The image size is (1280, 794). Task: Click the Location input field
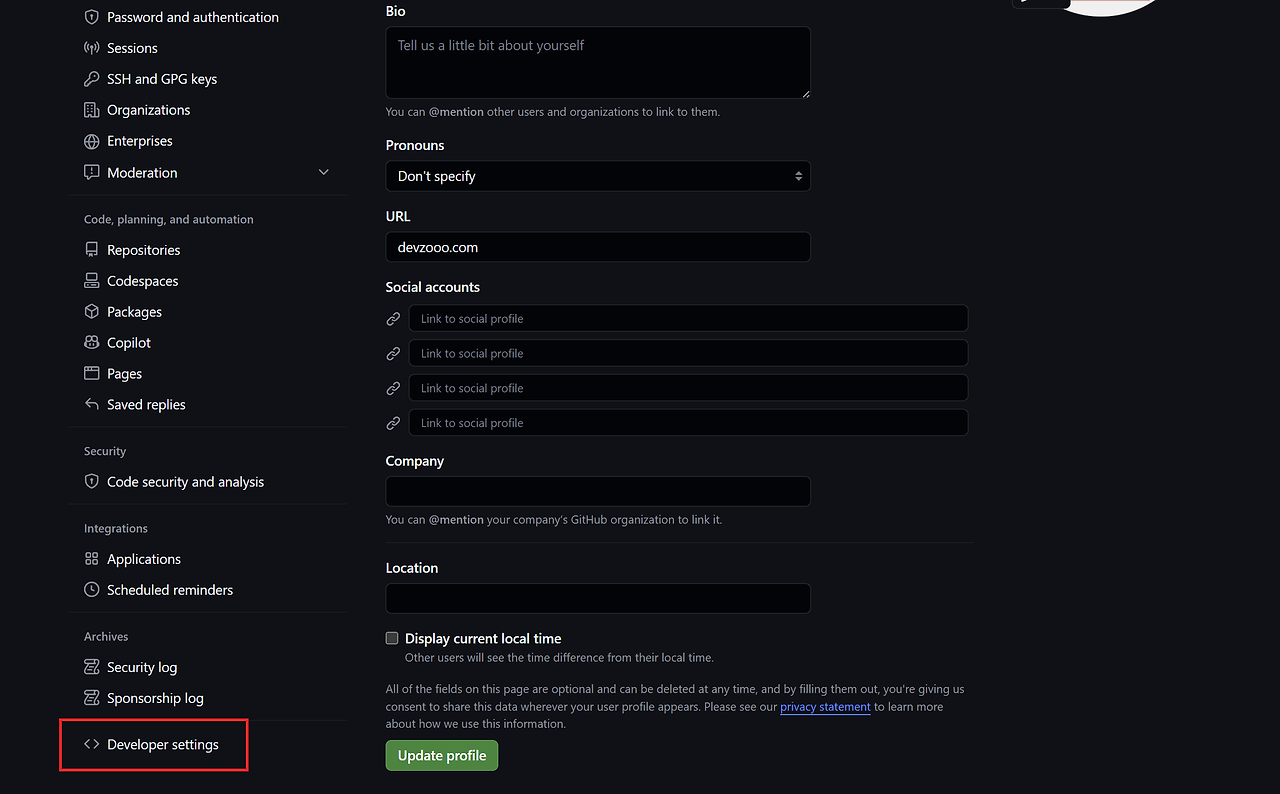(597, 598)
